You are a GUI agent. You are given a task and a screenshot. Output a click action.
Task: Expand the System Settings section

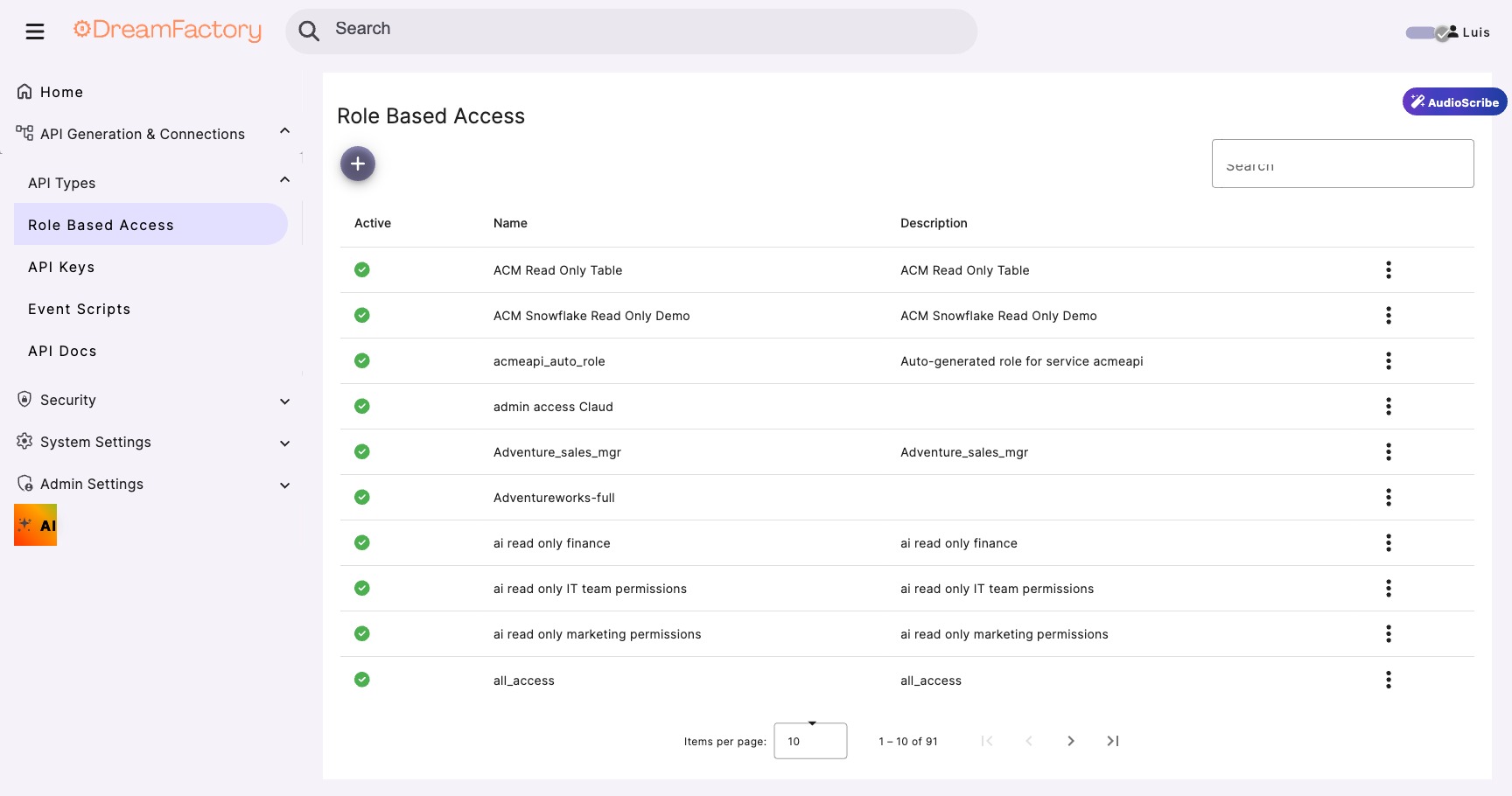284,443
